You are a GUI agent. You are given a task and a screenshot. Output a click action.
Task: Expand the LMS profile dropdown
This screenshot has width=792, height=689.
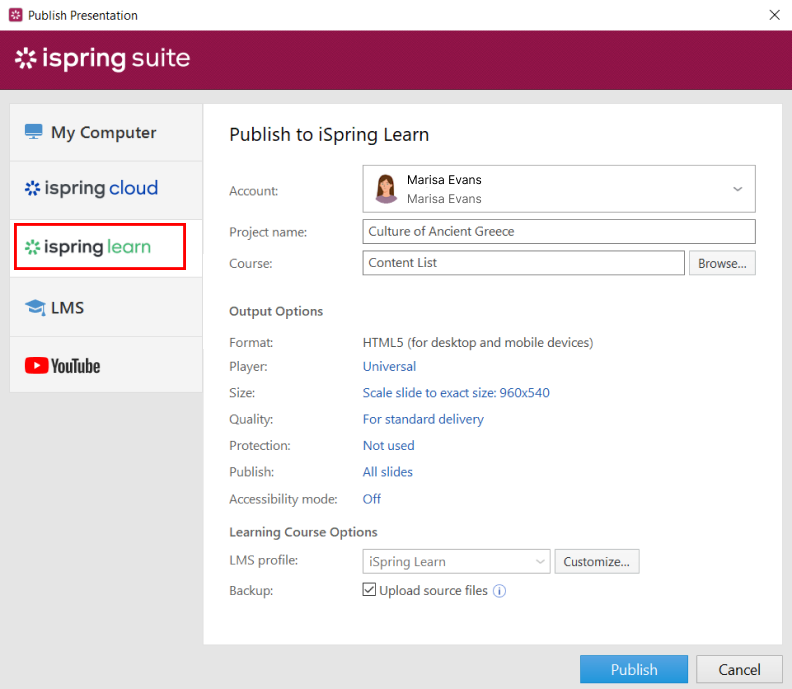click(x=456, y=561)
